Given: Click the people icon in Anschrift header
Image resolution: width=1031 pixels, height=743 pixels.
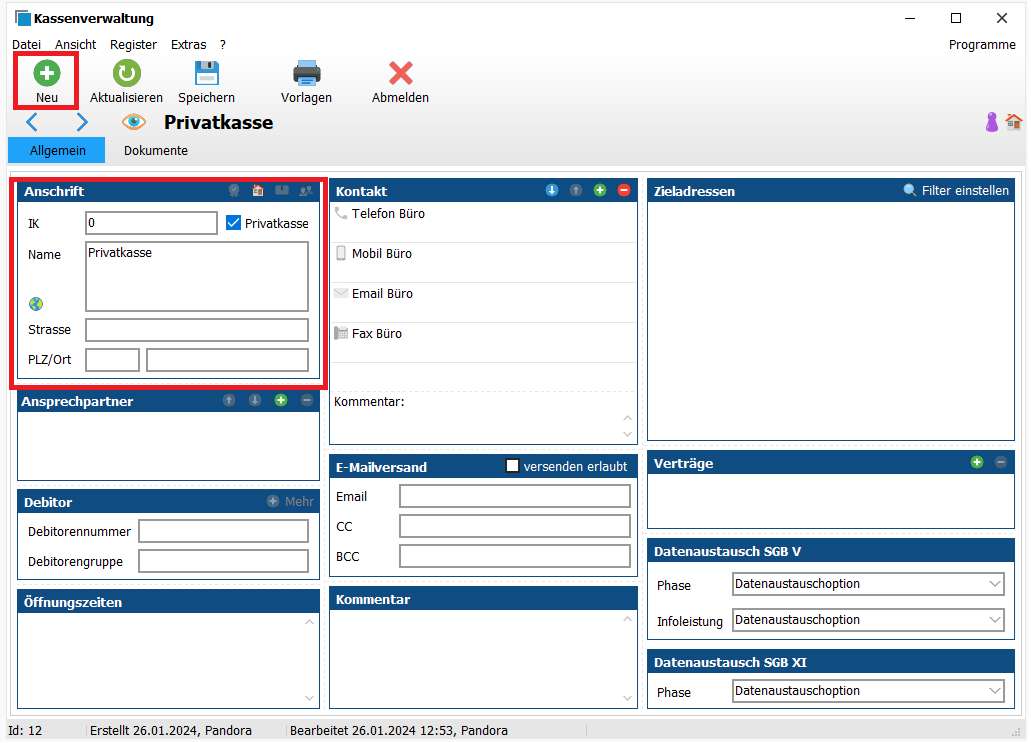Looking at the screenshot, I should 306,191.
